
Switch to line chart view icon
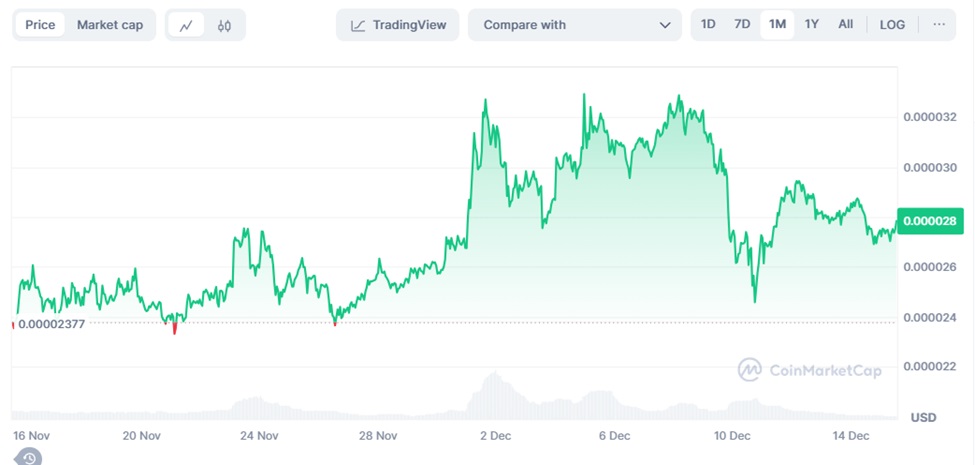(x=186, y=25)
